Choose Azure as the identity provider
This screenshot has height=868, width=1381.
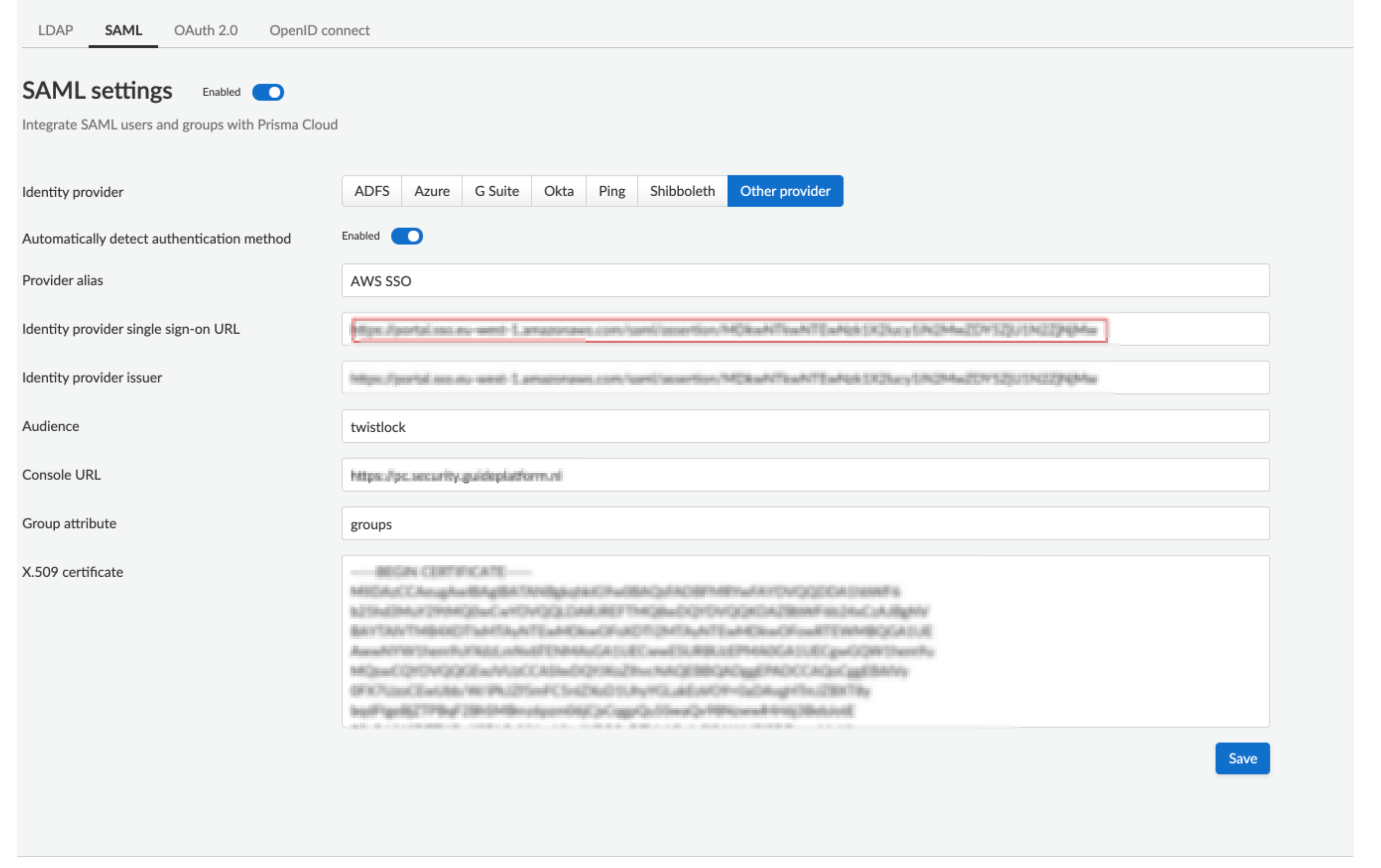point(432,191)
